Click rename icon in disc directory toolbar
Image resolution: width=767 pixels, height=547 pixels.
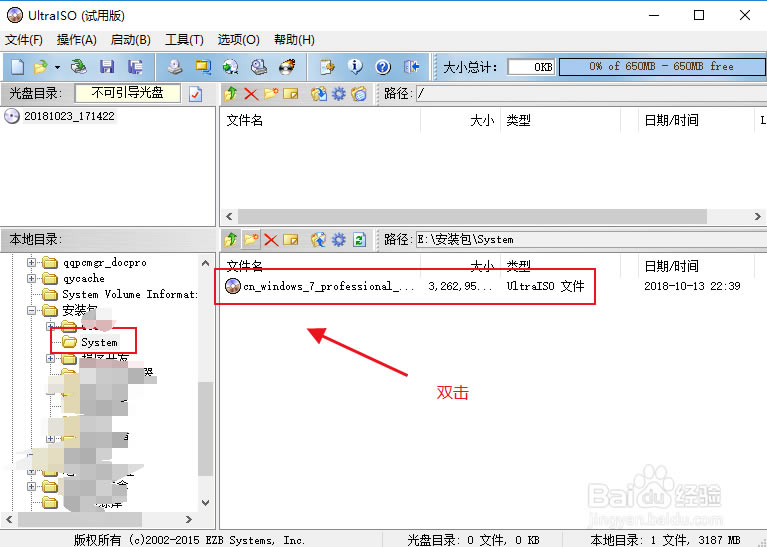pos(291,93)
